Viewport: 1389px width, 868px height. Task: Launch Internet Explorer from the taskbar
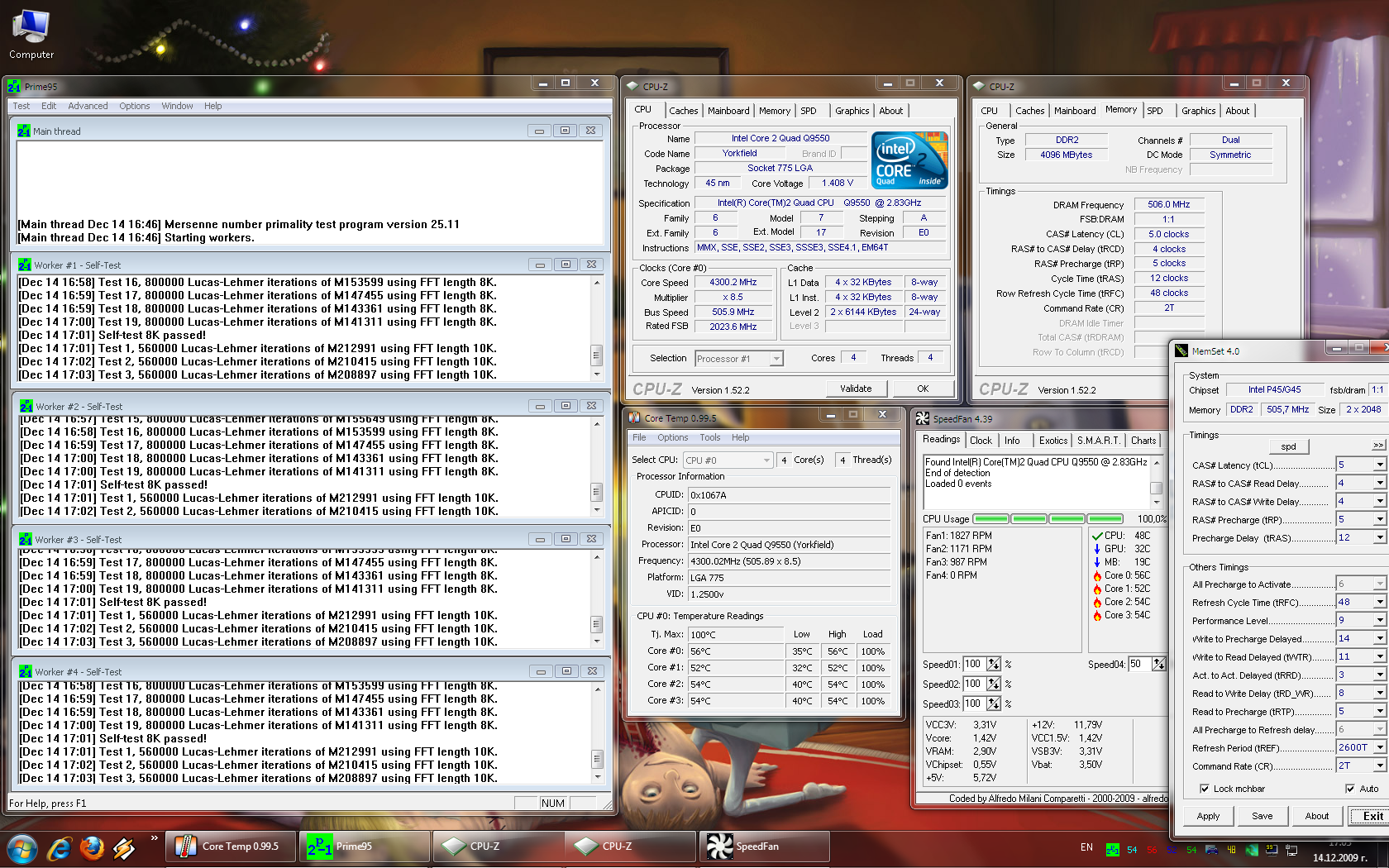tap(60, 847)
